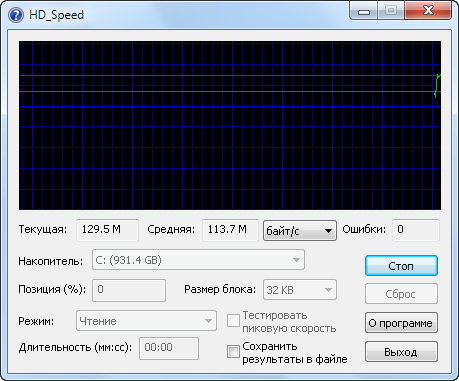
Task: Click the Средняя label
Action: (x=171, y=230)
